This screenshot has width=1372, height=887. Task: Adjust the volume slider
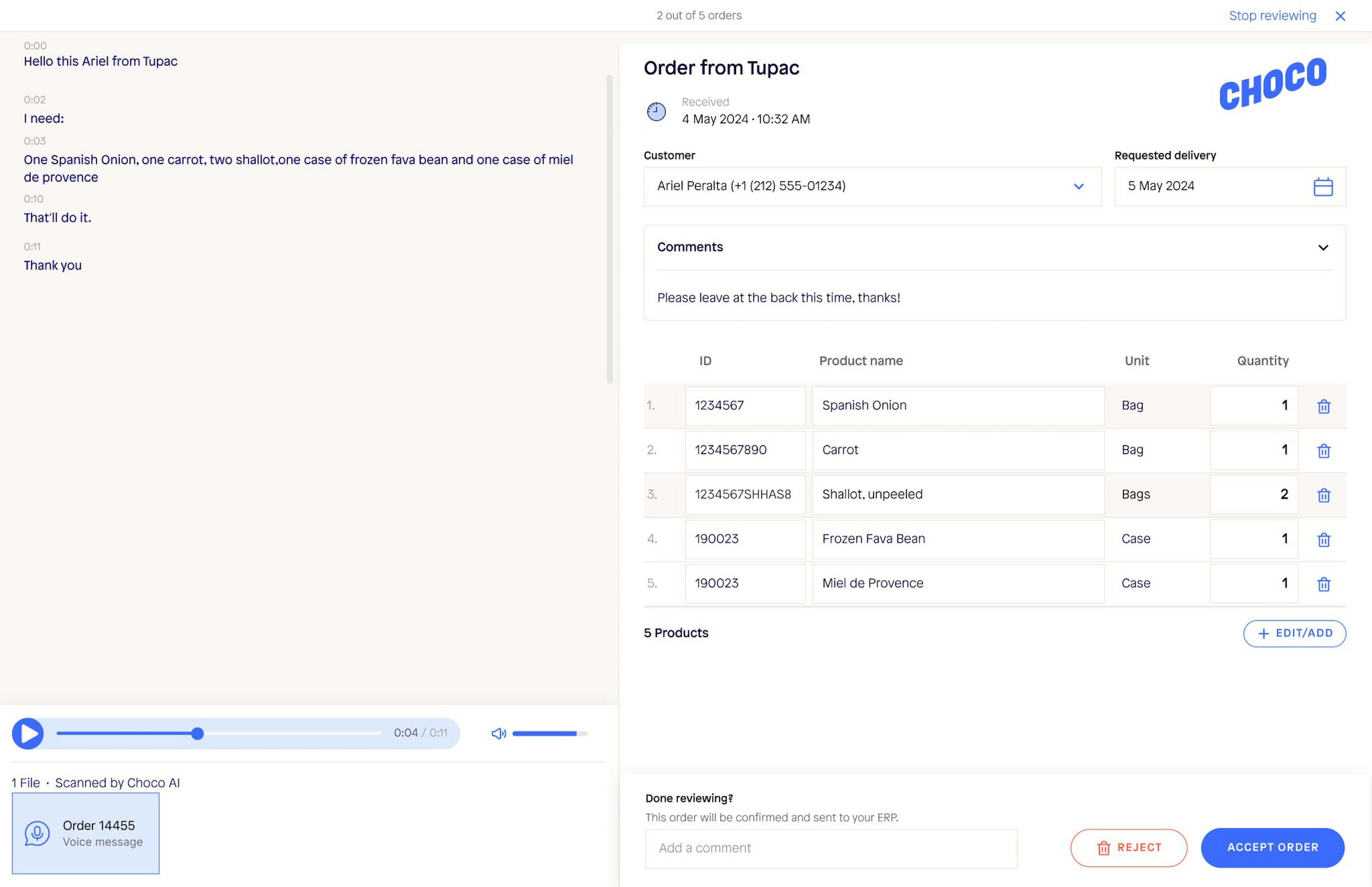click(x=550, y=733)
